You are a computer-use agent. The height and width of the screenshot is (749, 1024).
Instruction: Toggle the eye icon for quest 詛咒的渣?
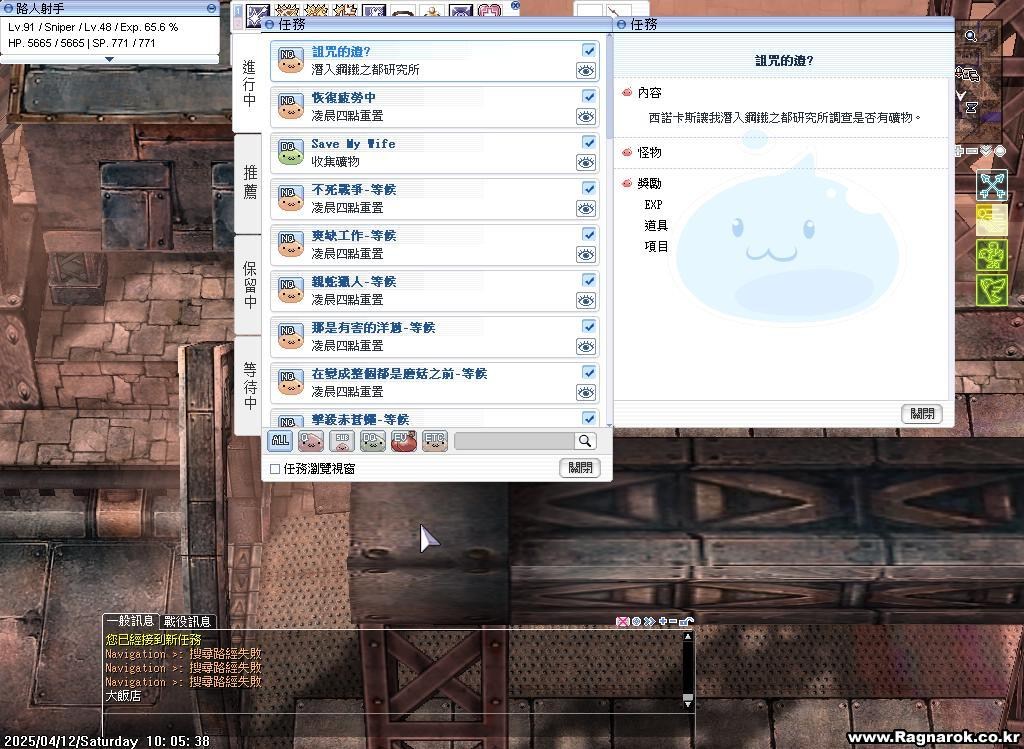[x=586, y=71]
